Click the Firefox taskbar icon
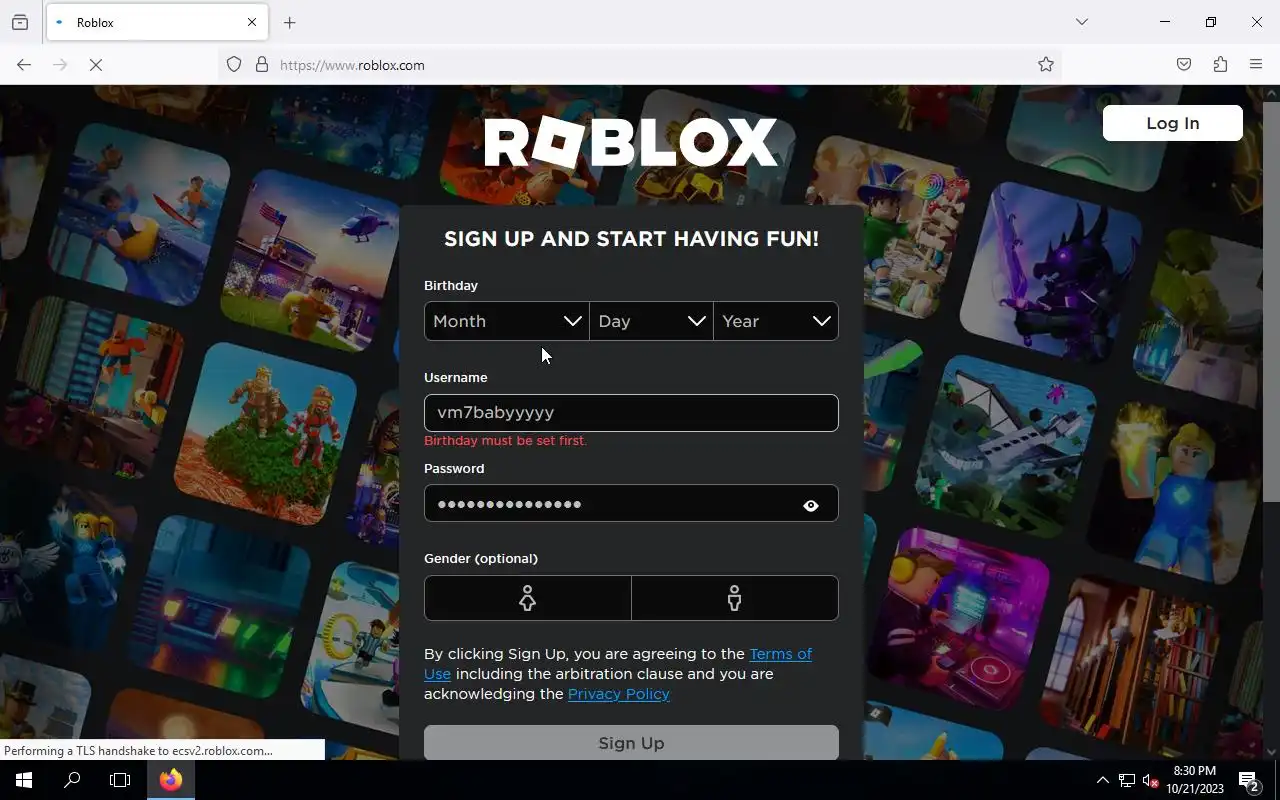The height and width of the screenshot is (800, 1280). click(171, 780)
